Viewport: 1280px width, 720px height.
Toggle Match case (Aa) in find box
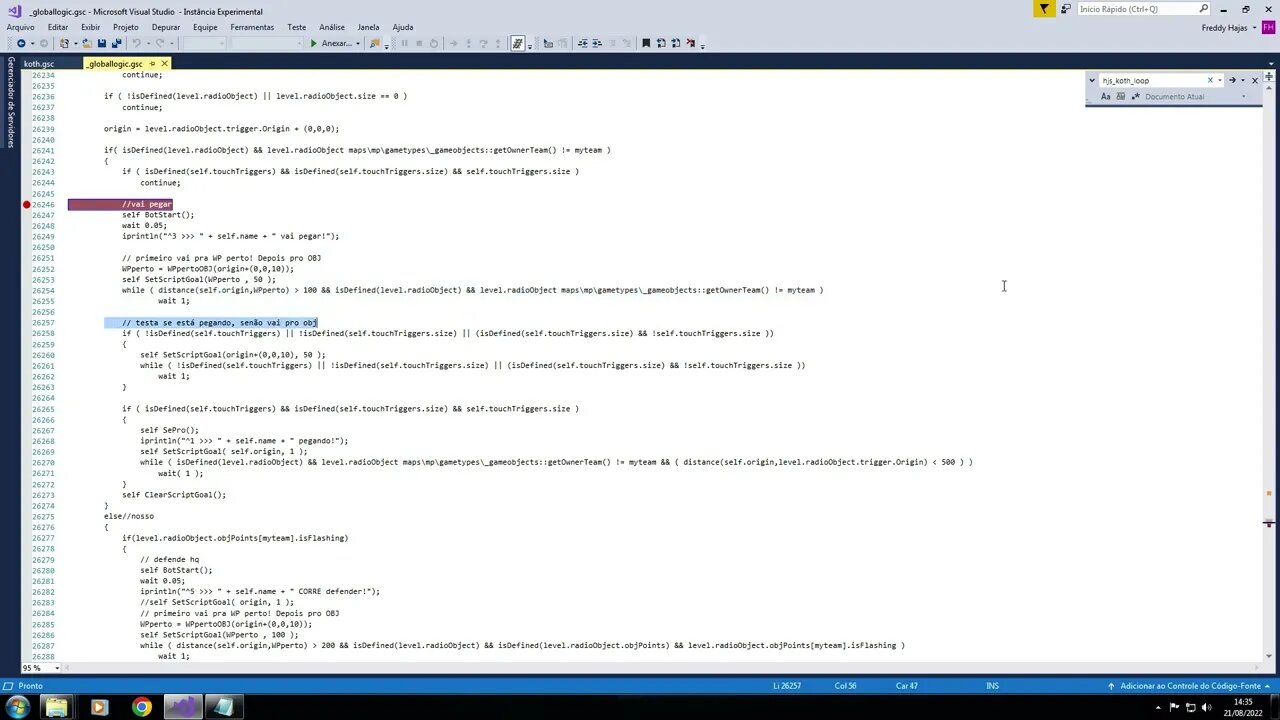1106,97
